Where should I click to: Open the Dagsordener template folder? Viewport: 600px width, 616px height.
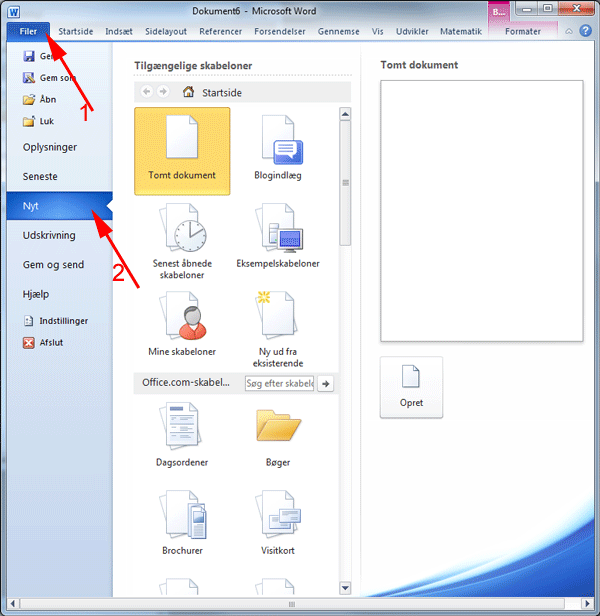tap(182, 425)
